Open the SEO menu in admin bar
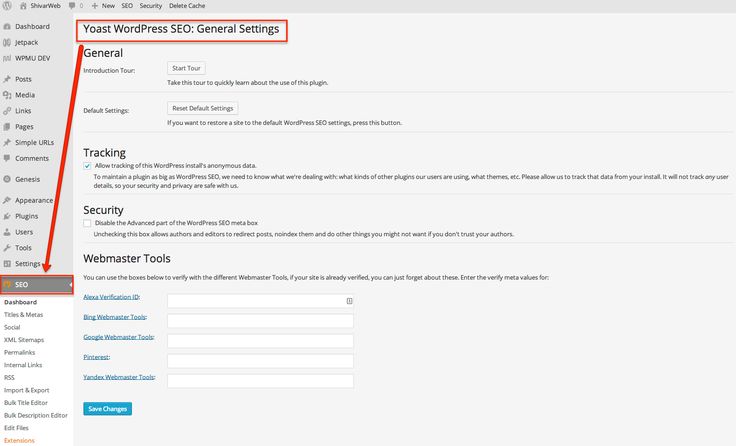Image resolution: width=736 pixels, height=446 pixels. (x=127, y=6)
